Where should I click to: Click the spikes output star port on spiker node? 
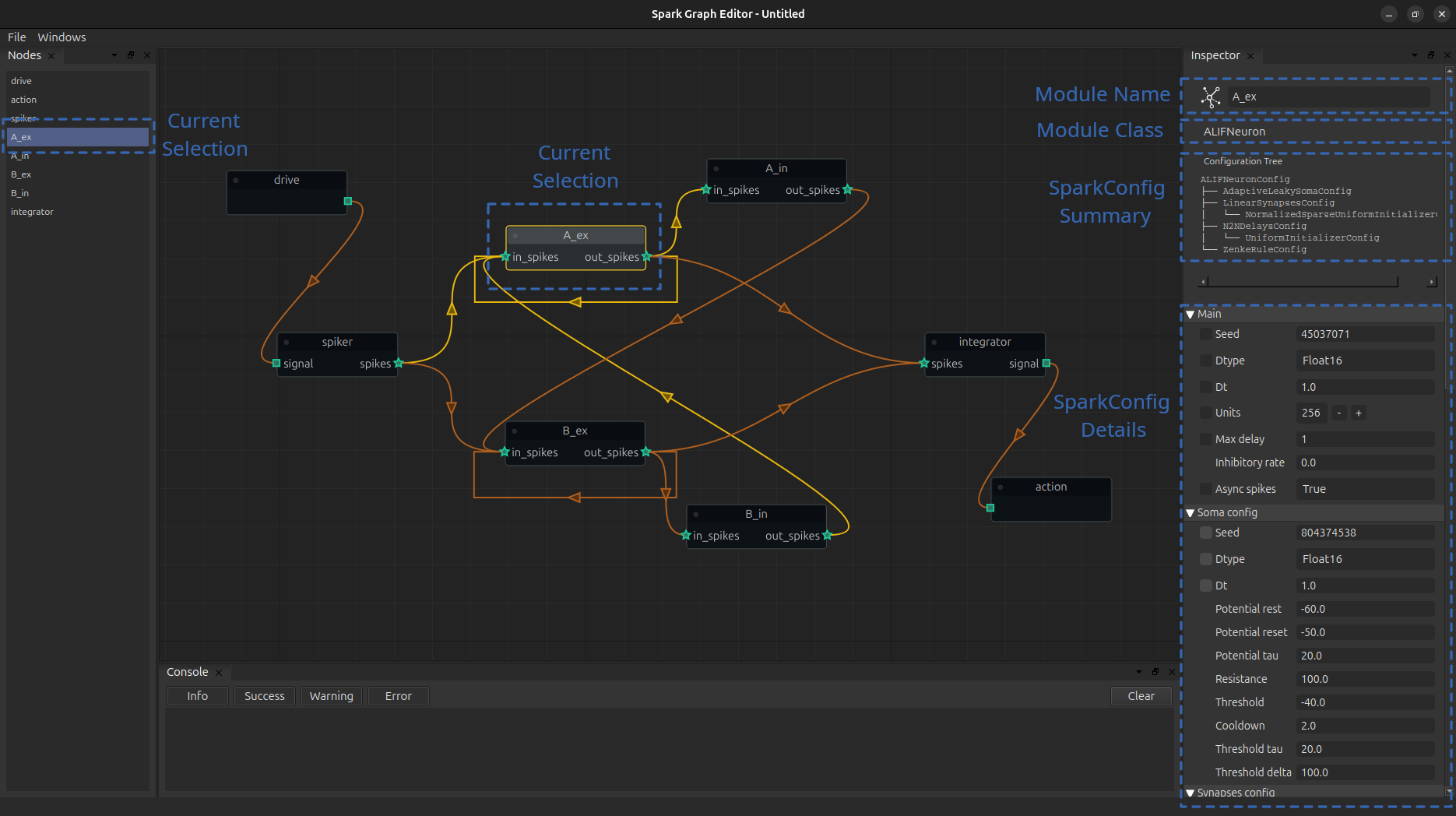[x=399, y=363]
